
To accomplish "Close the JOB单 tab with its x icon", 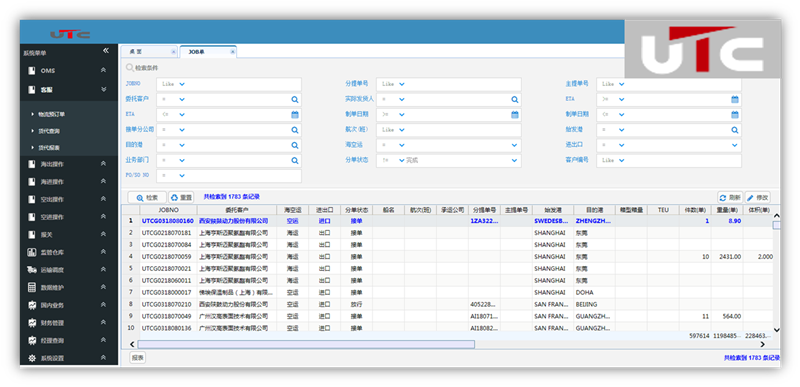I will tap(233, 51).
